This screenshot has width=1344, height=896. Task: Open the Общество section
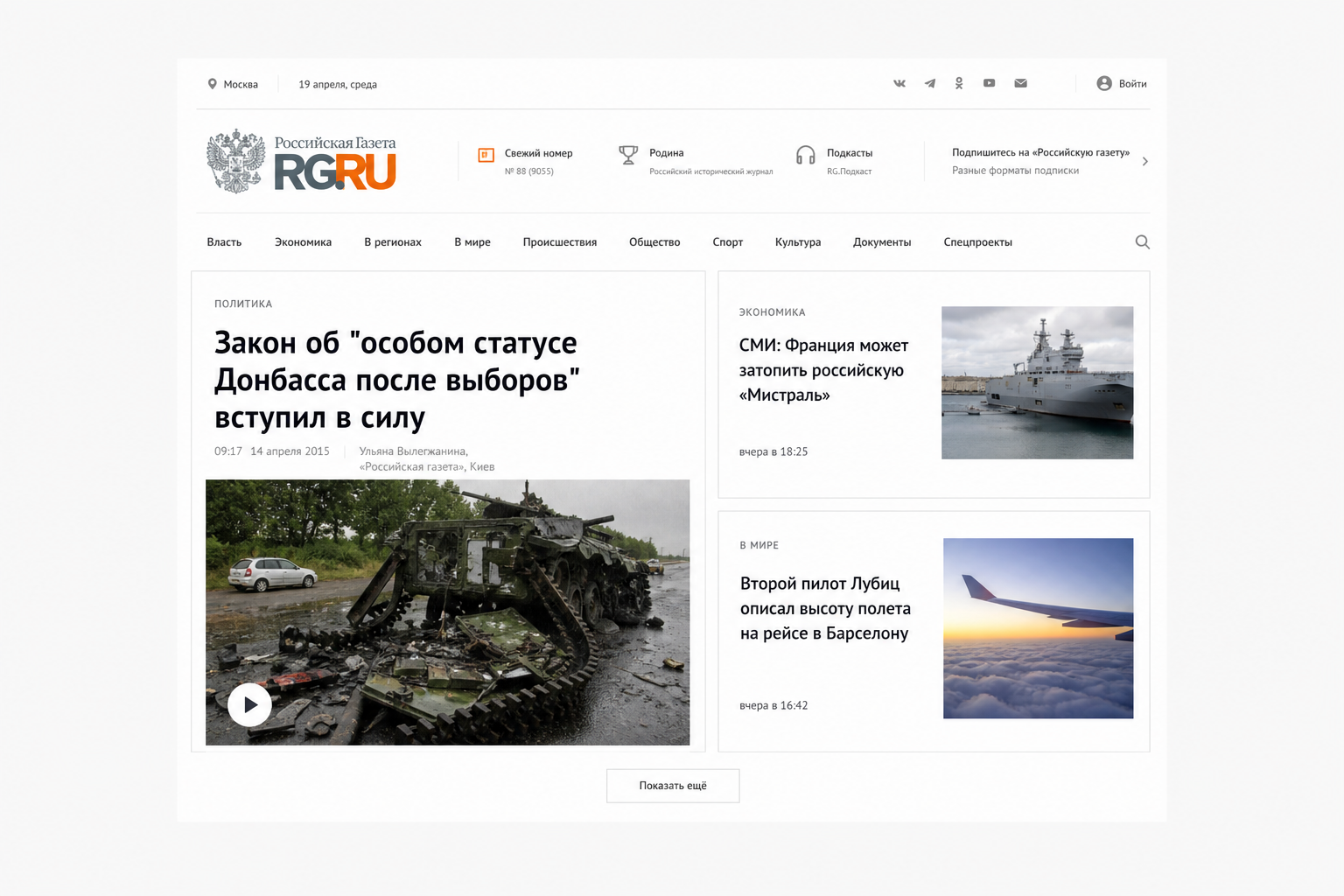tap(654, 242)
